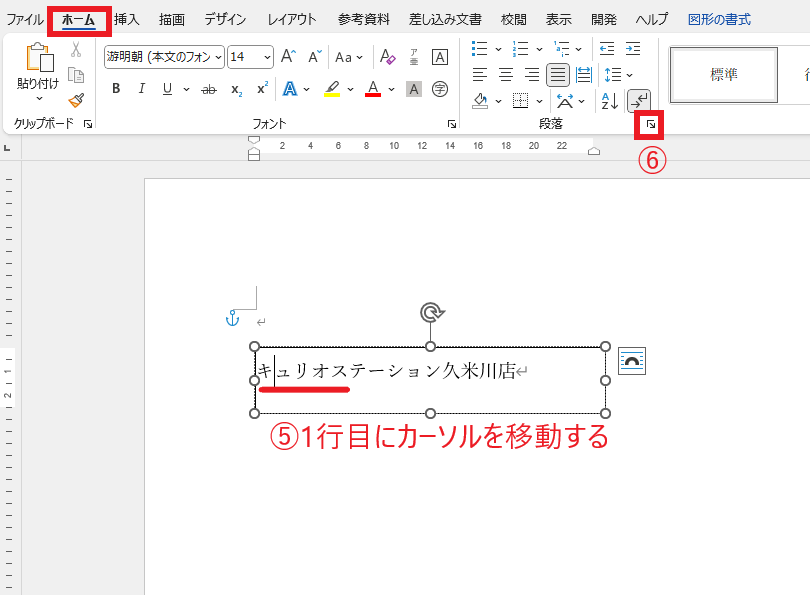810x595 pixels.
Task: Apply paragraph shading paint bucket color
Action: (480, 101)
